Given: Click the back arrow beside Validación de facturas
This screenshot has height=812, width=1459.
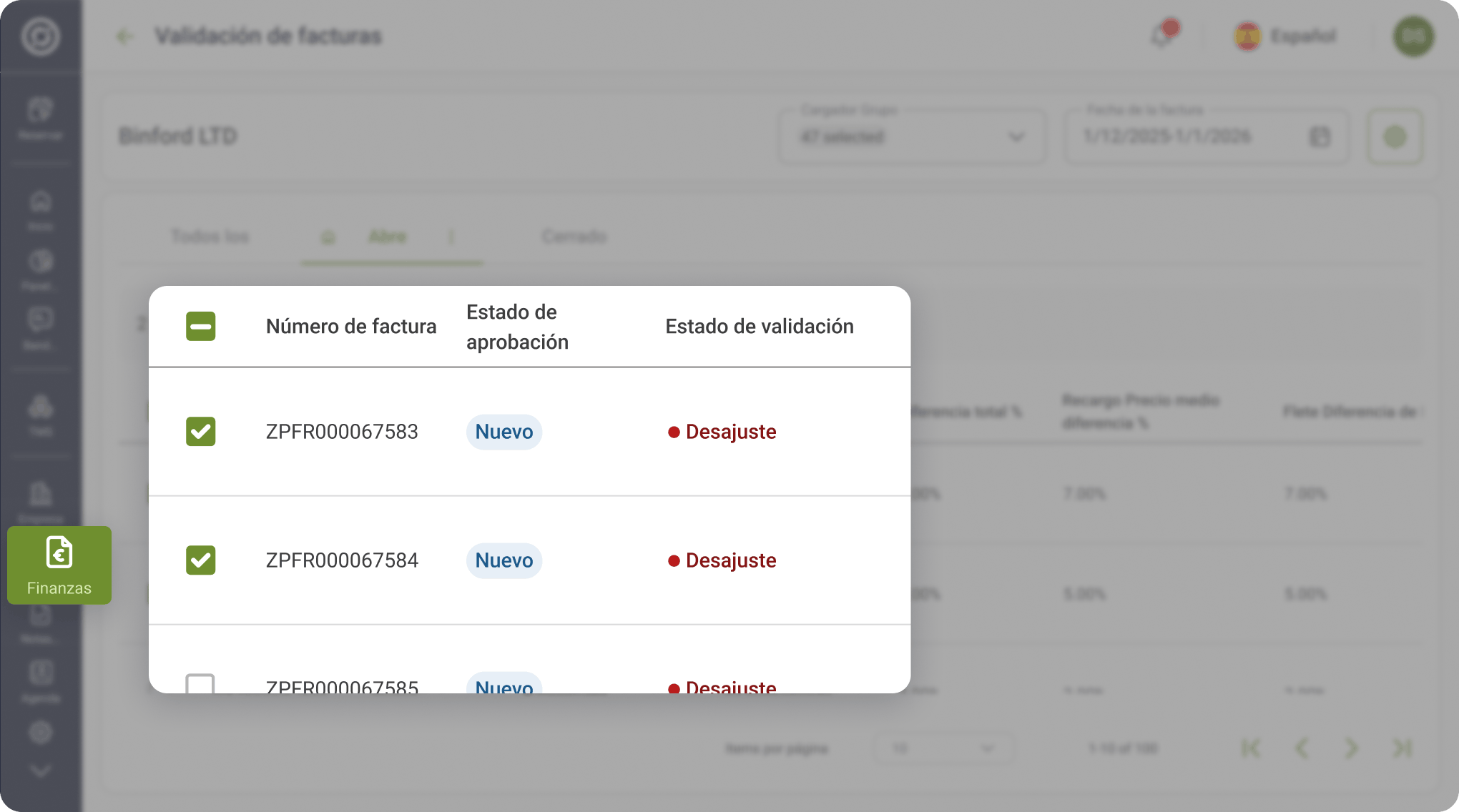Looking at the screenshot, I should [125, 36].
